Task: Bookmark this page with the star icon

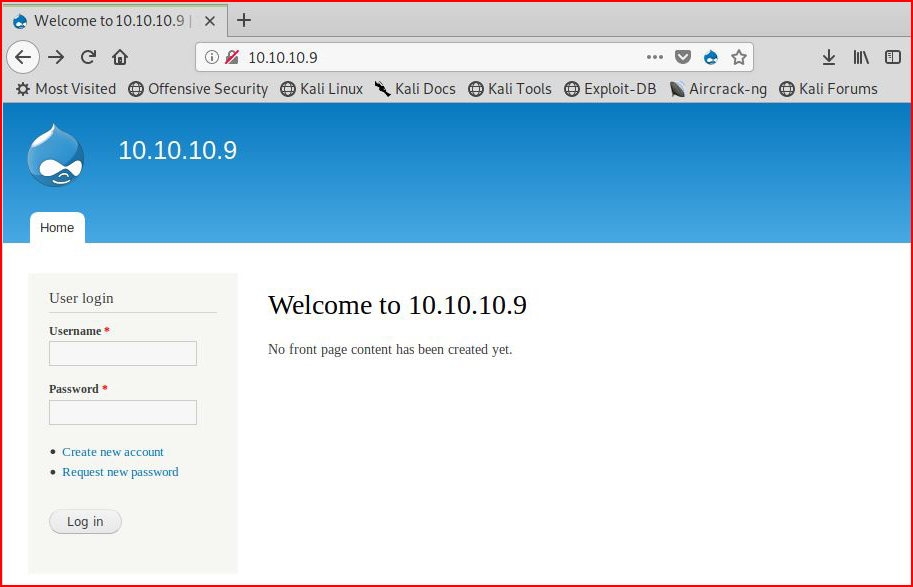Action: click(x=739, y=57)
